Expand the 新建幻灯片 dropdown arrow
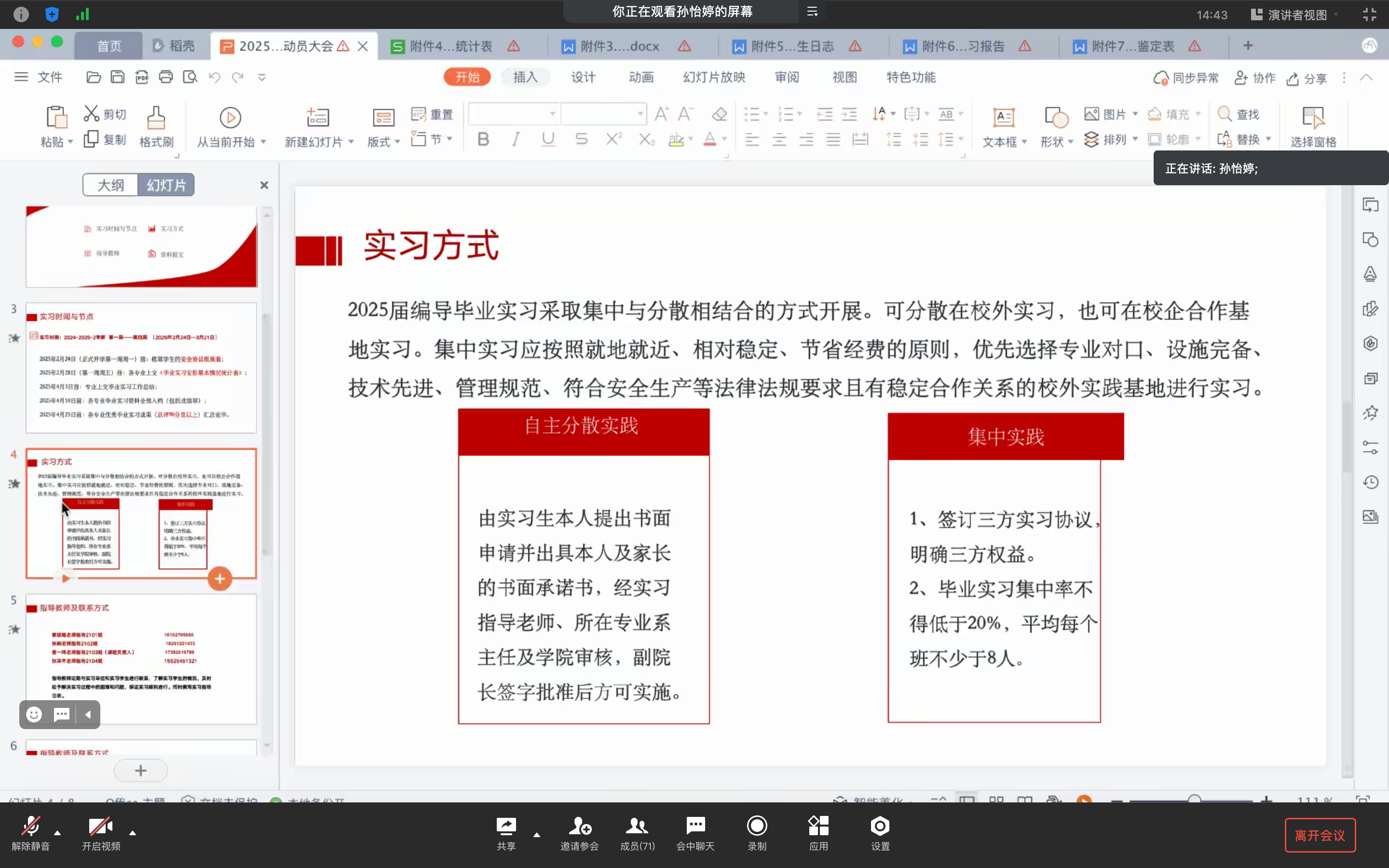Image resolution: width=1389 pixels, height=868 pixels. 351,142
